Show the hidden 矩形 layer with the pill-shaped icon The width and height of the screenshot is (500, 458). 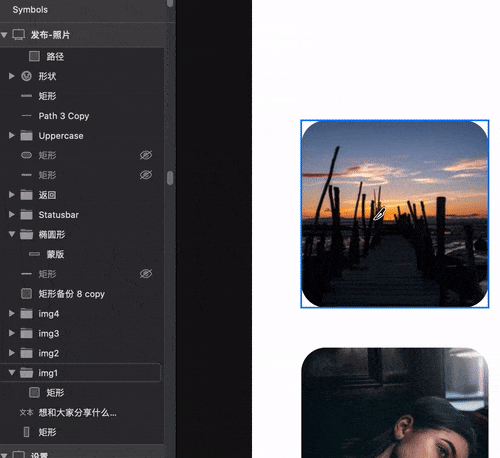(146, 155)
